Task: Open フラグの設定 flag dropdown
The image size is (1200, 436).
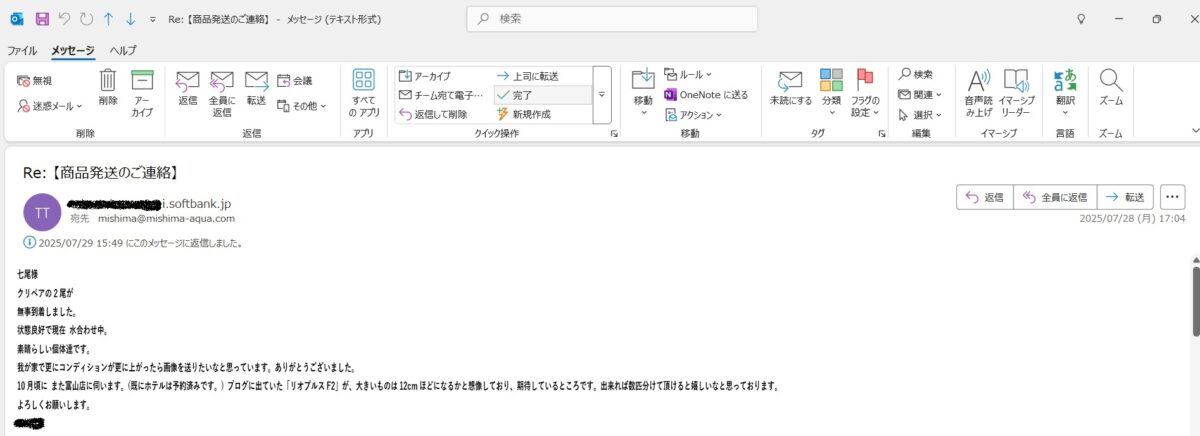Action: [x=865, y=93]
